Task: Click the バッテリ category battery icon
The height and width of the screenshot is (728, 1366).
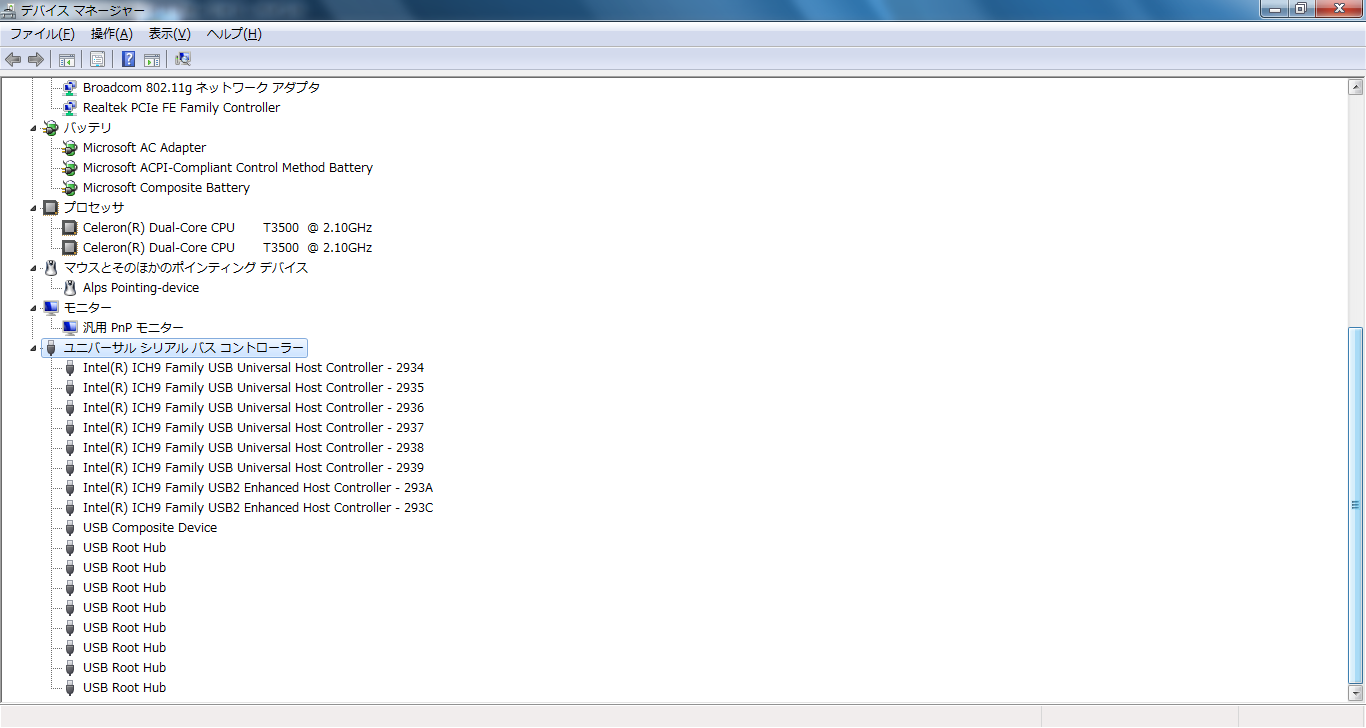Action: tap(51, 127)
